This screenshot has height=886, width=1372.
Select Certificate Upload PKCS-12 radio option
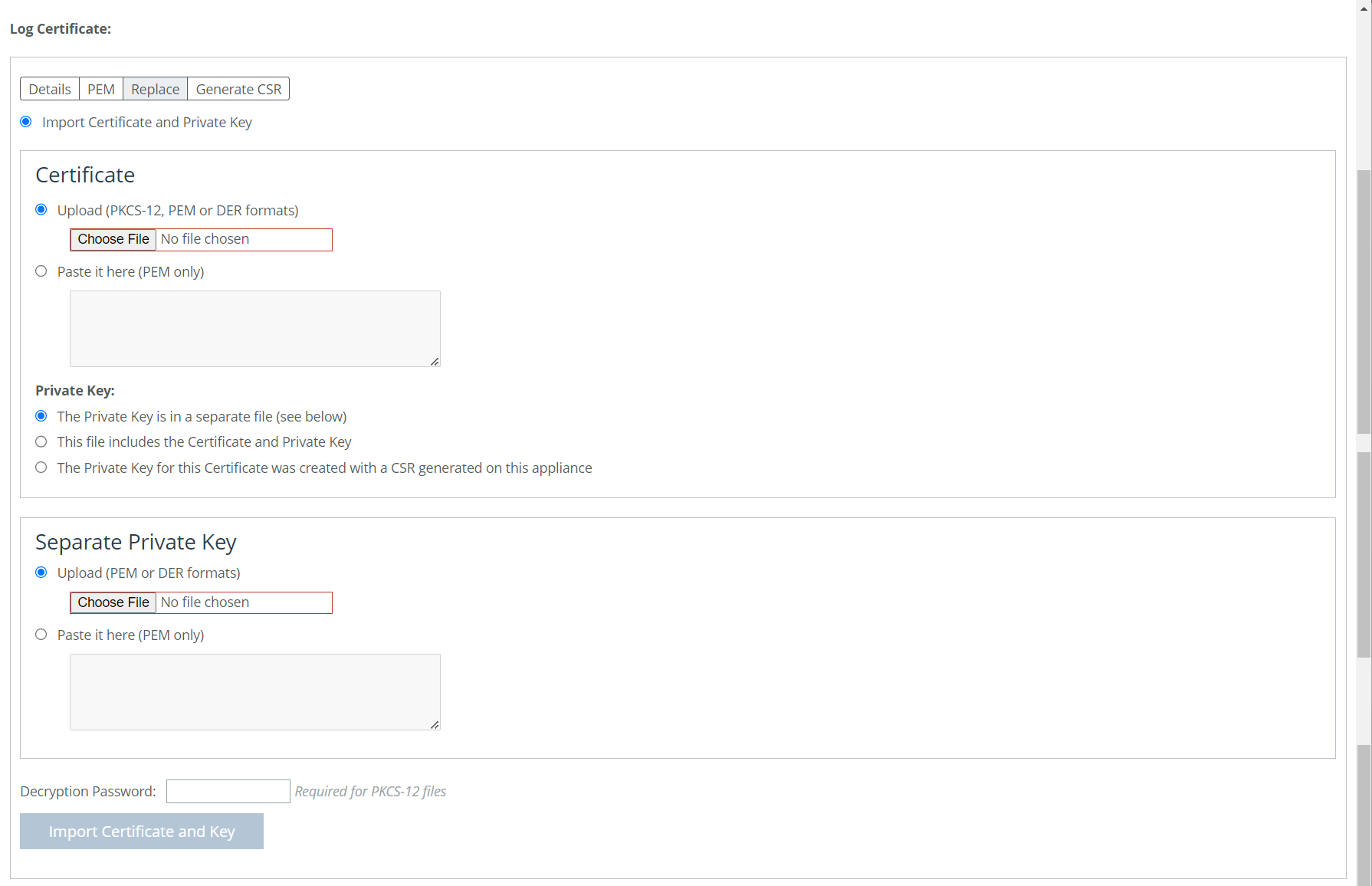41,210
